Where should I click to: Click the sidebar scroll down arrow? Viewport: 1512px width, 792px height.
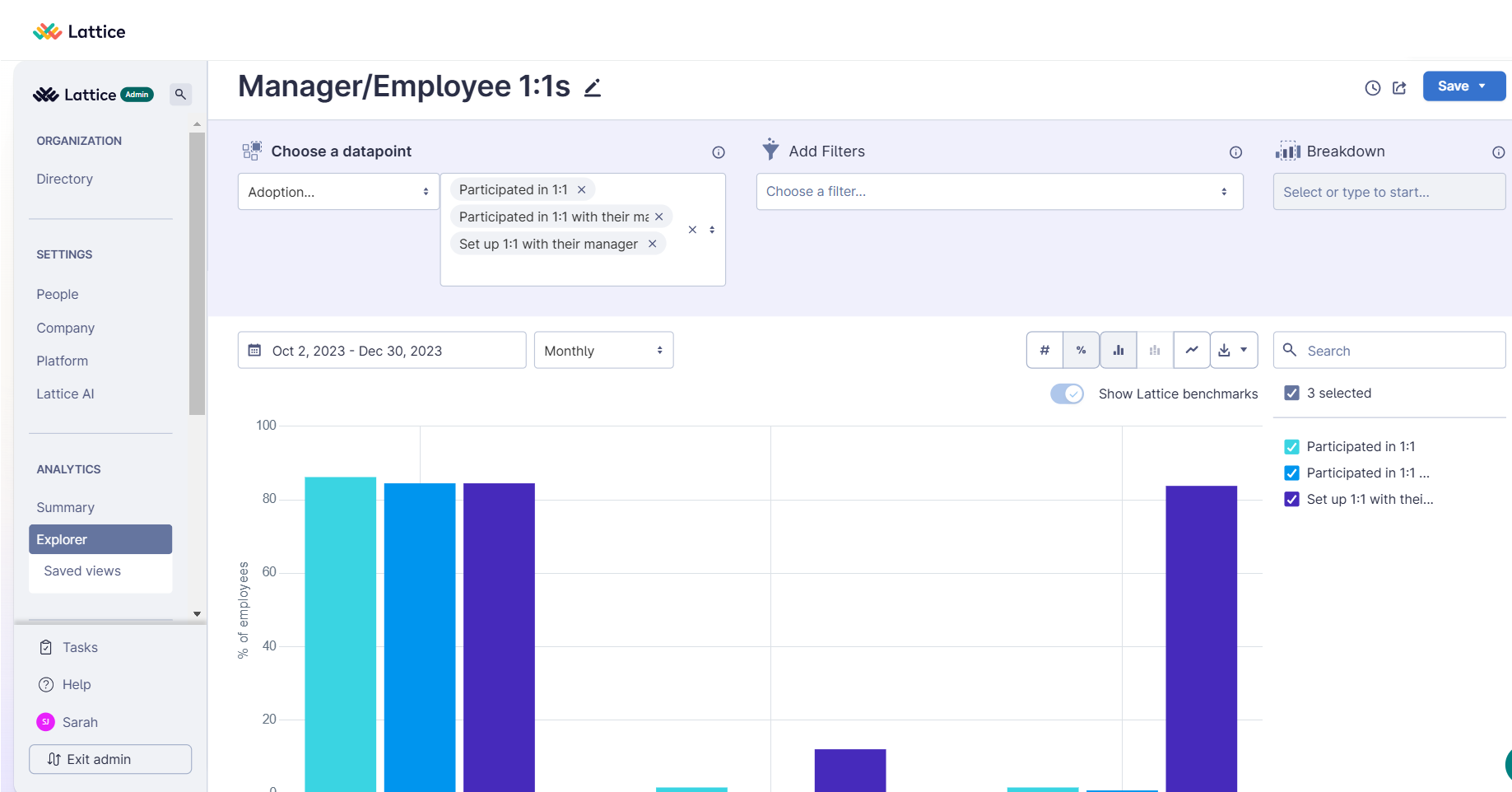[x=197, y=613]
